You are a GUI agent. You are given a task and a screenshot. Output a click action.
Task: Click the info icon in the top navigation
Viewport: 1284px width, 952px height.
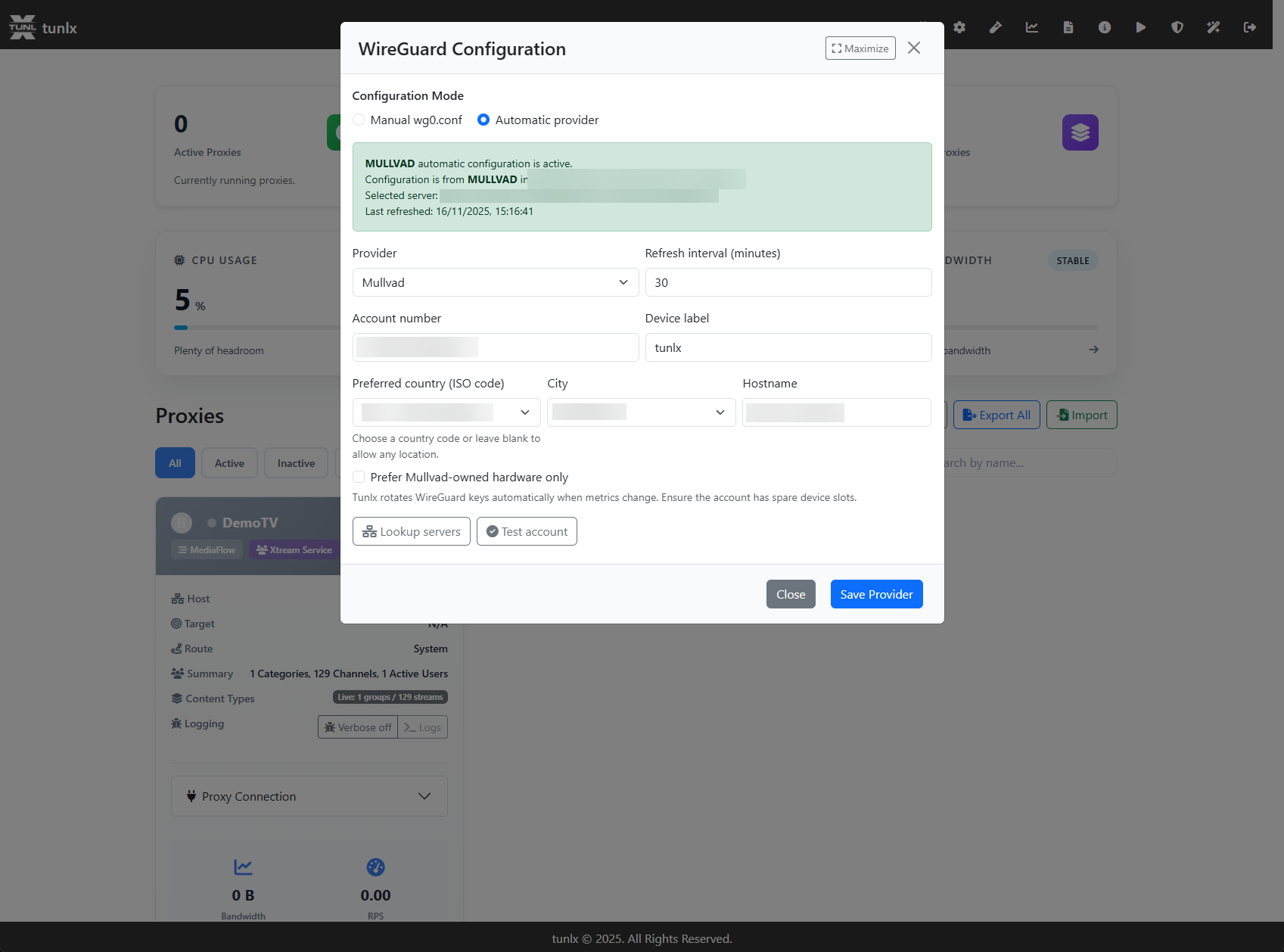1104,26
